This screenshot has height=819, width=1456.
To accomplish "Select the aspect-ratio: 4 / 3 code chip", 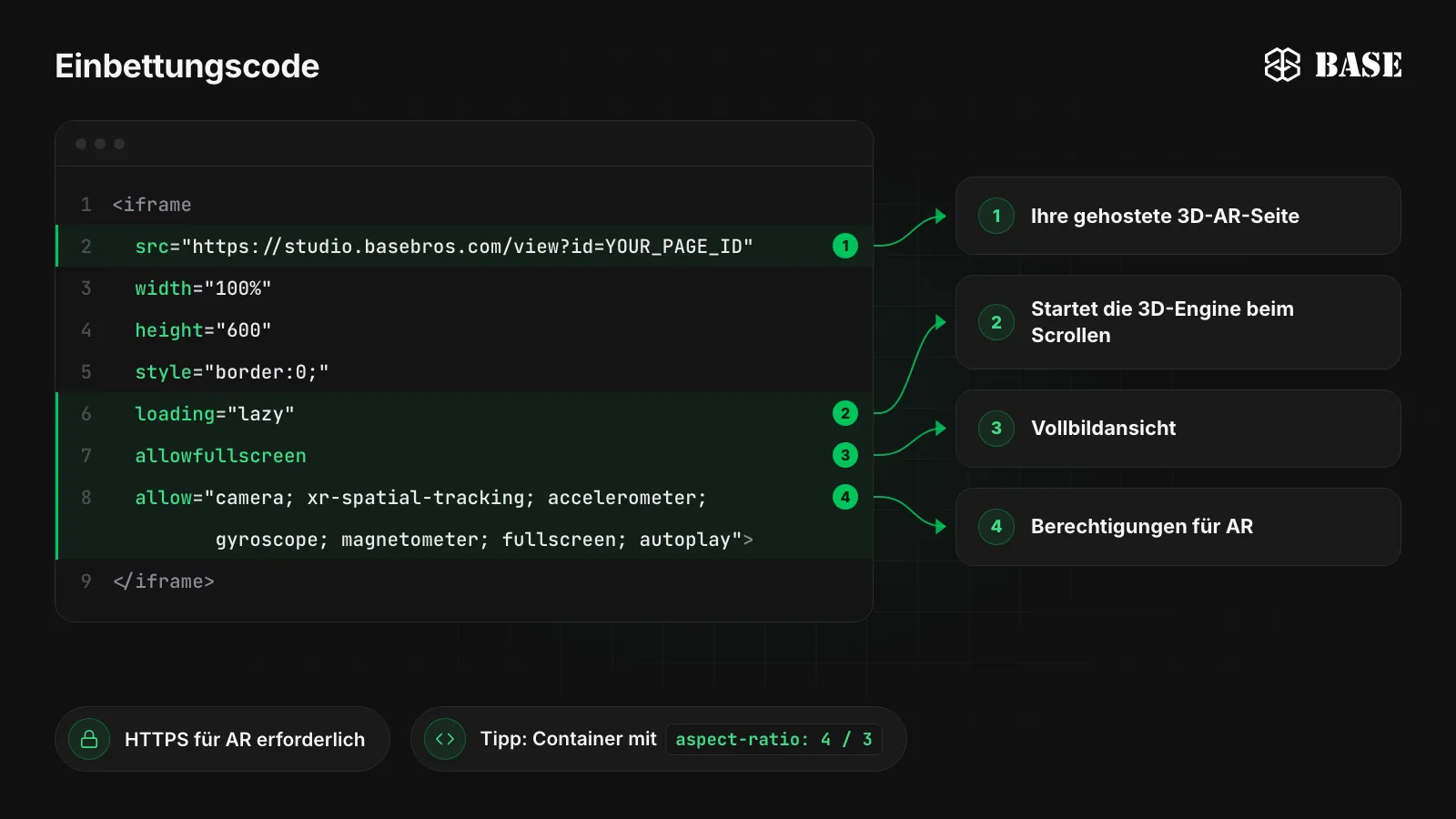I will [773, 739].
